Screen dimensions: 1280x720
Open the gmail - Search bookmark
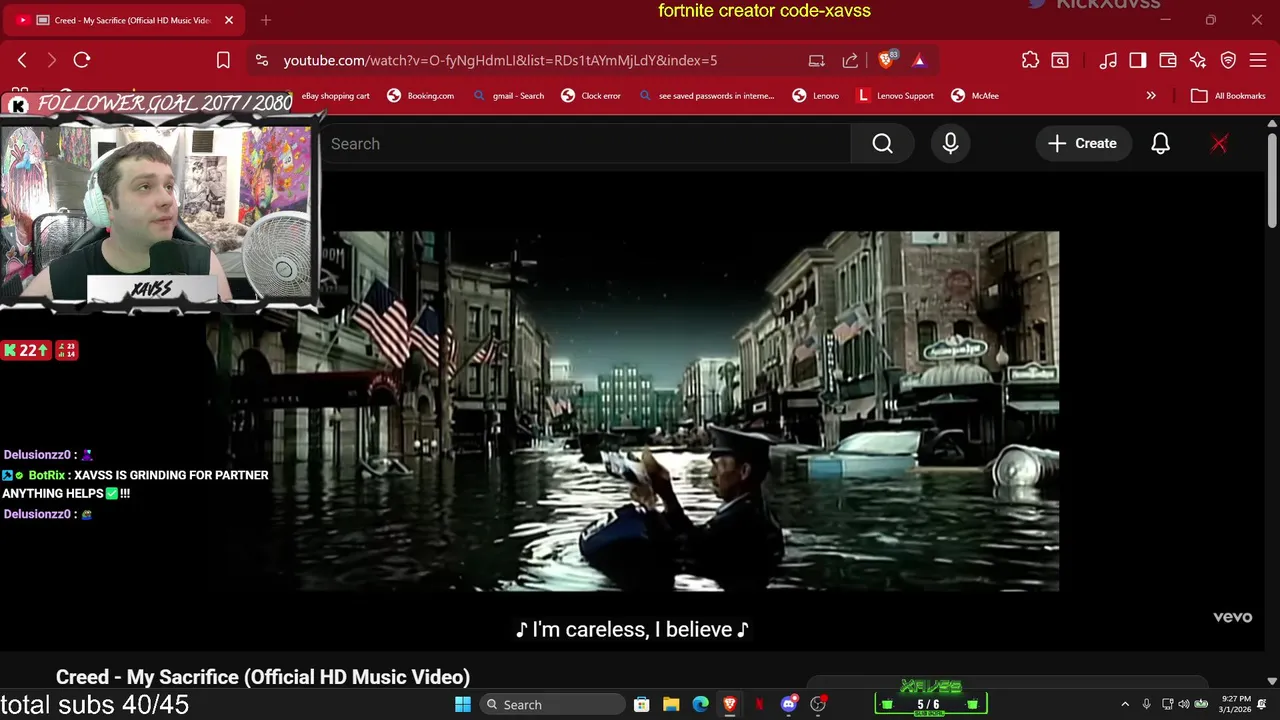(x=509, y=96)
